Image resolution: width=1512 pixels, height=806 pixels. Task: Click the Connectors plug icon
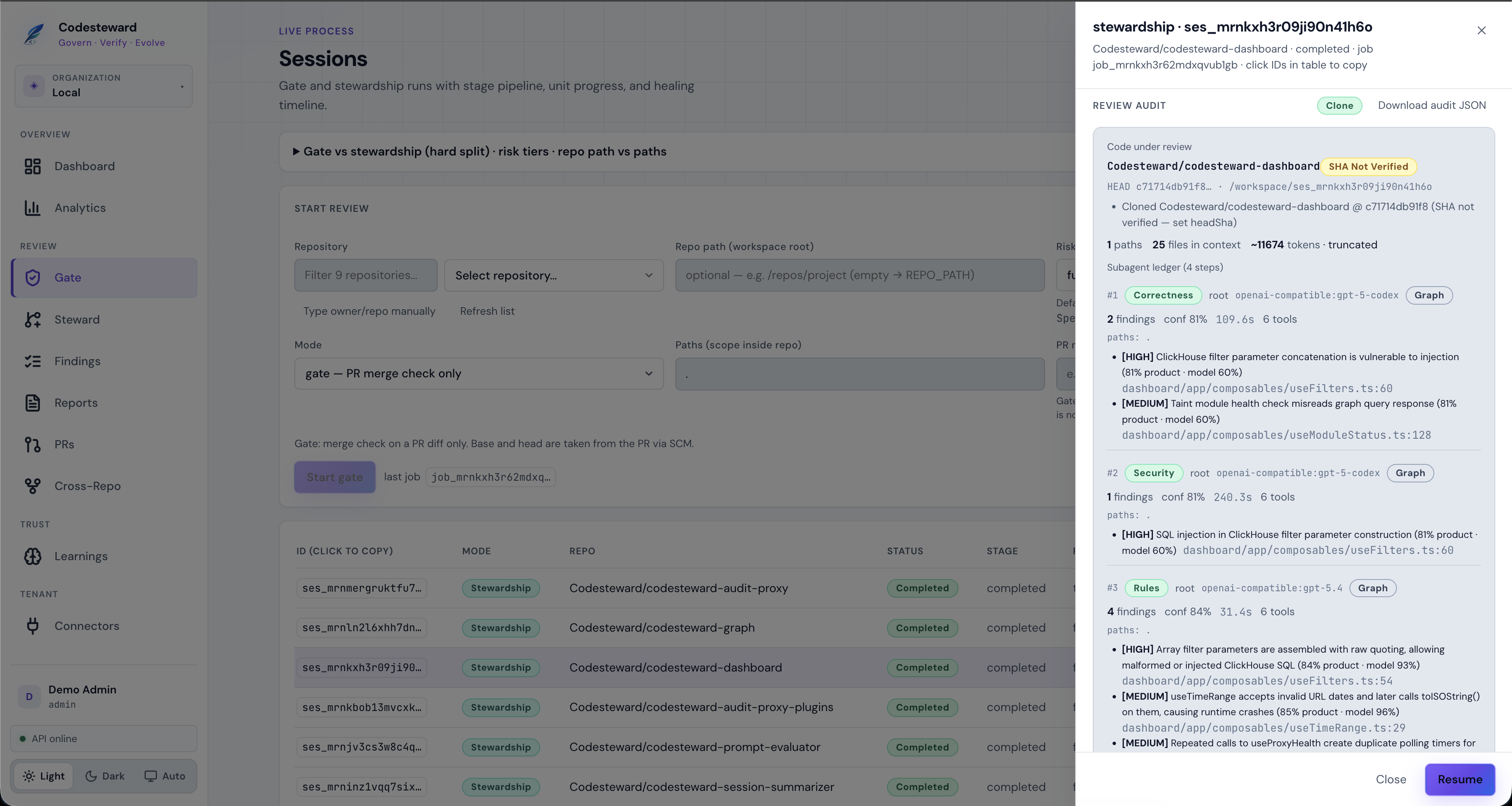tap(32, 626)
